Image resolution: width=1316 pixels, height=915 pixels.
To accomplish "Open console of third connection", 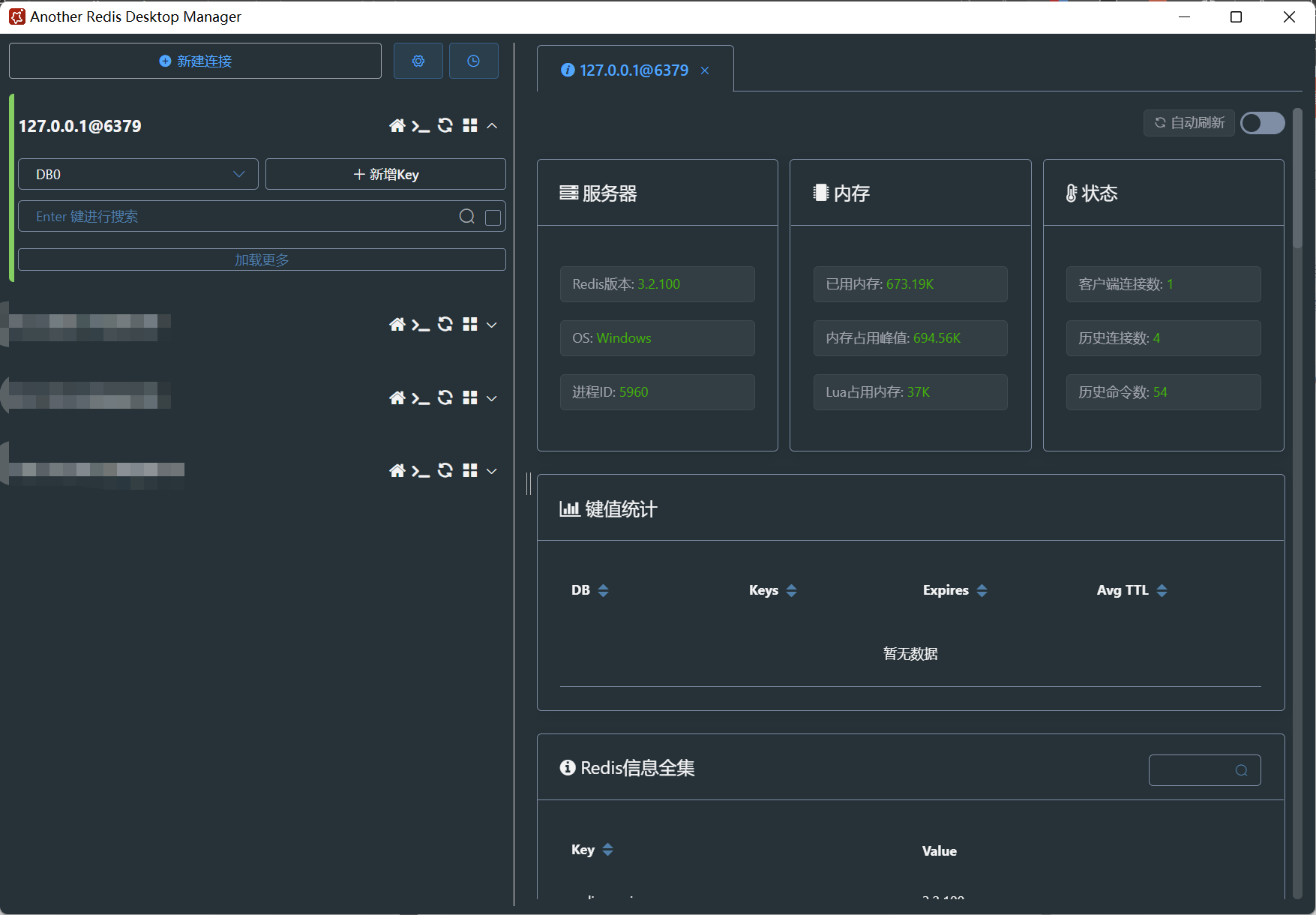I will click(421, 397).
